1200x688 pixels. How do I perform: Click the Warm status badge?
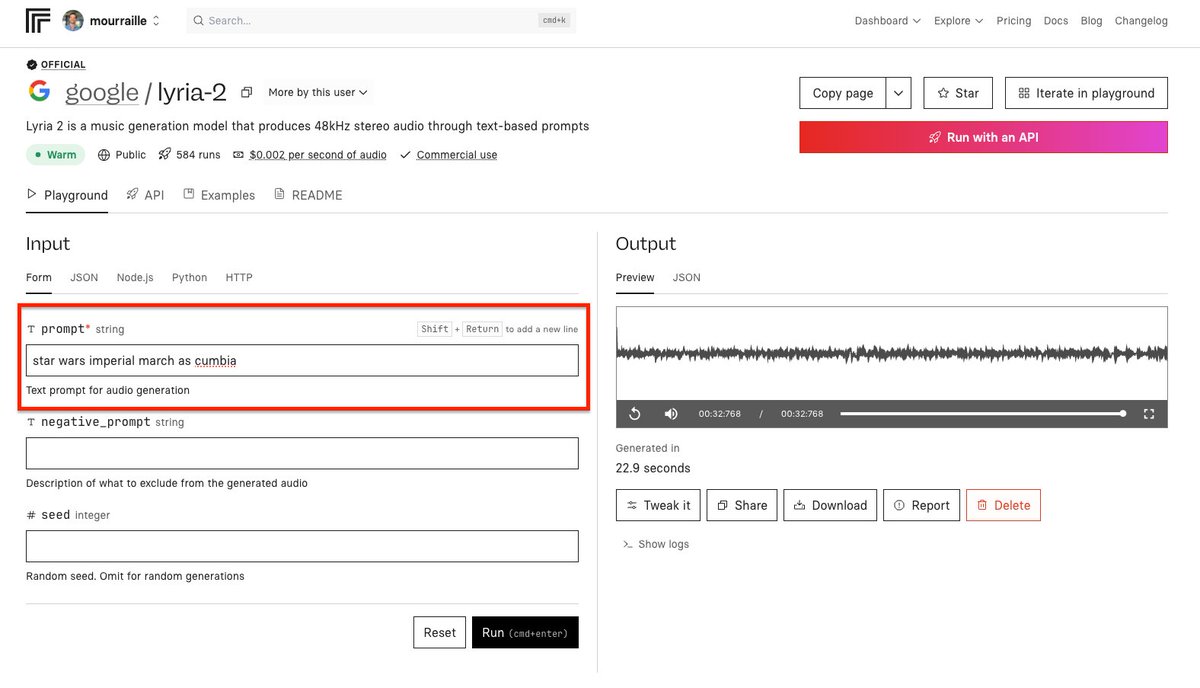(54, 155)
